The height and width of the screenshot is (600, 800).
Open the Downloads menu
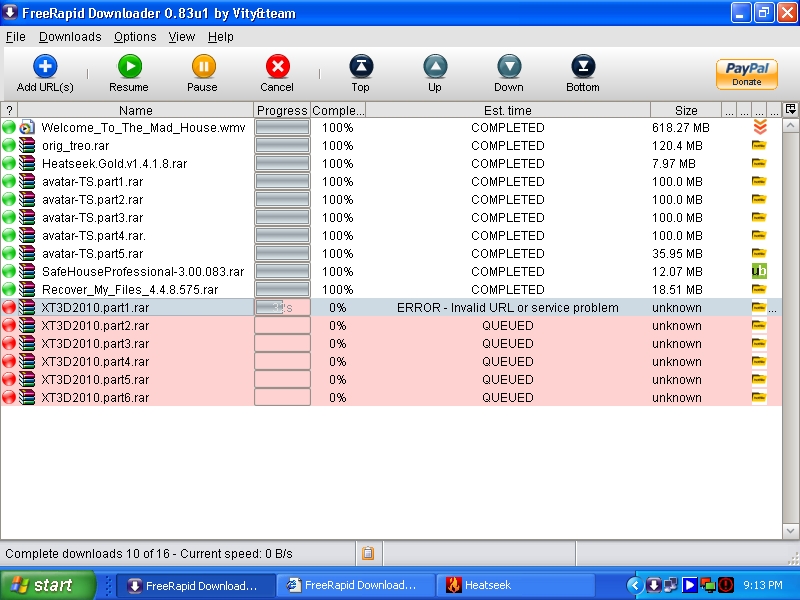click(70, 37)
